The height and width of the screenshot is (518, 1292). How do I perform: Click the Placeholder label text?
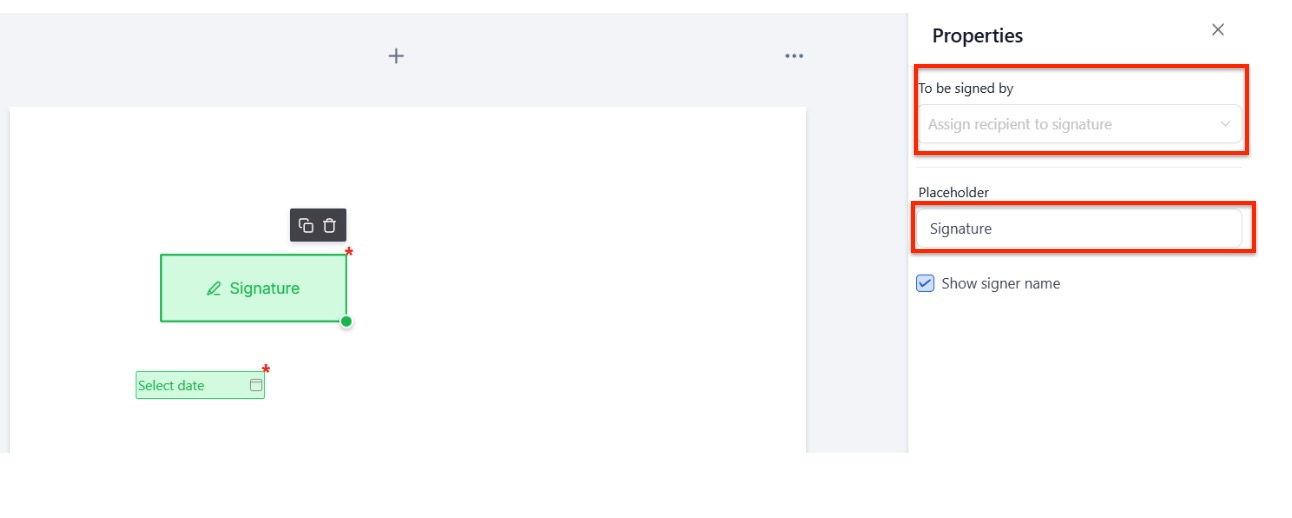953,192
